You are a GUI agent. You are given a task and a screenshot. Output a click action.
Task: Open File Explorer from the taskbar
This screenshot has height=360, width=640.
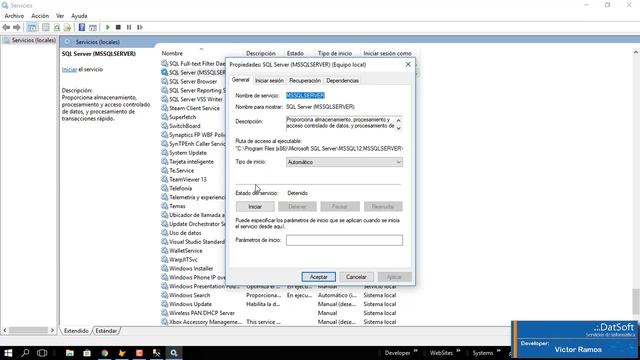pyautogui.click(x=70, y=353)
